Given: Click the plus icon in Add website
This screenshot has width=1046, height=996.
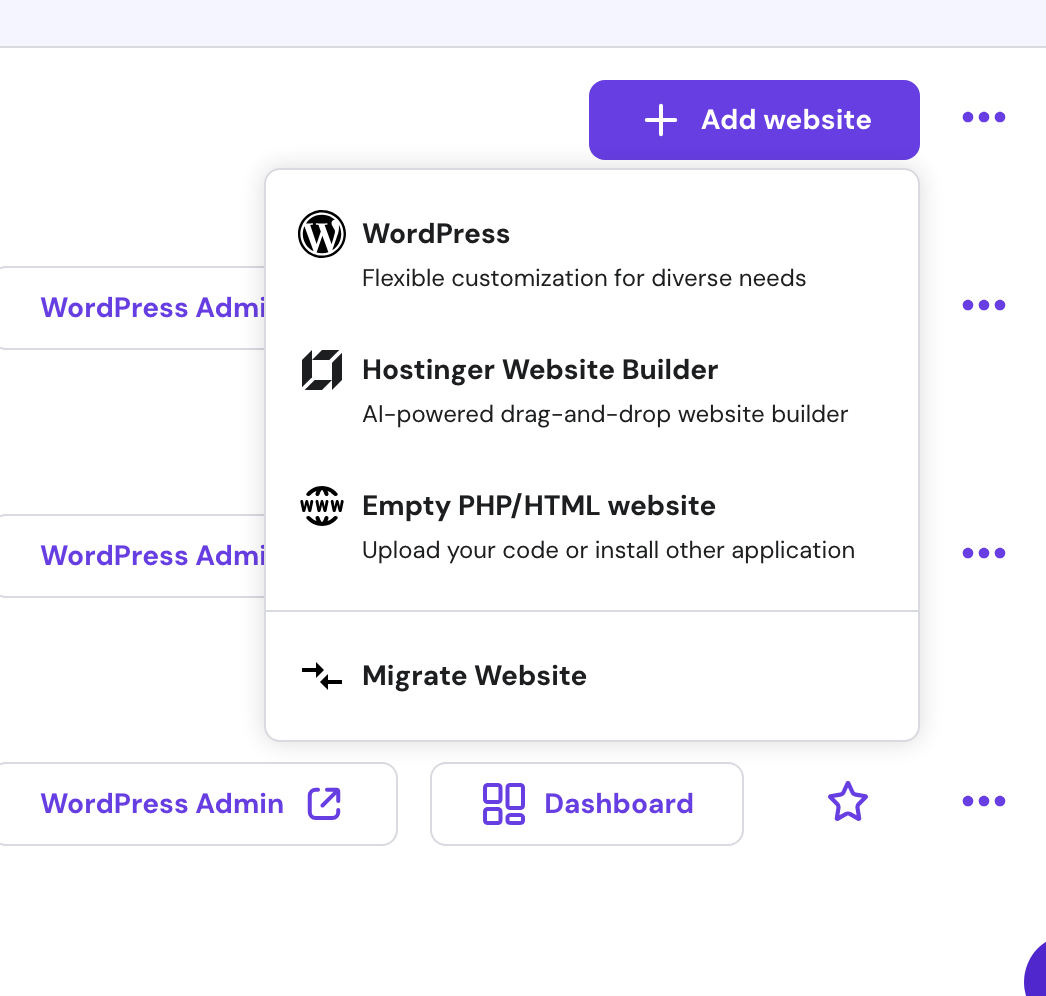Looking at the screenshot, I should click(660, 120).
